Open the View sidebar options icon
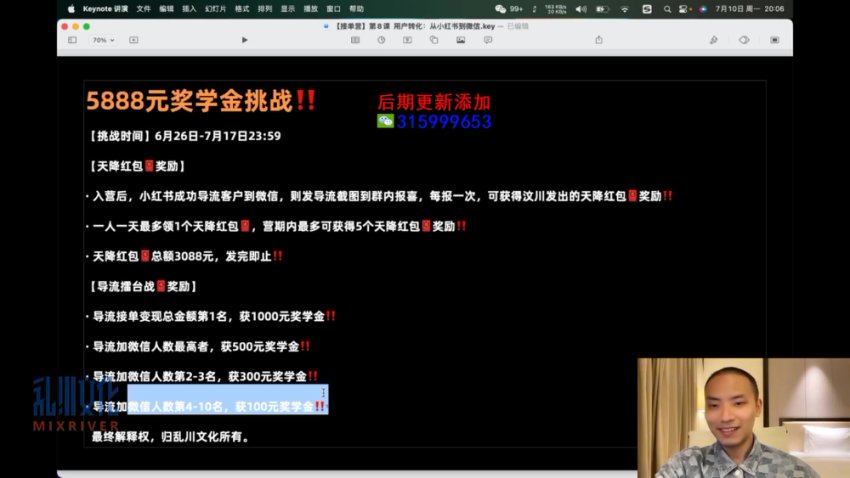 (72, 40)
